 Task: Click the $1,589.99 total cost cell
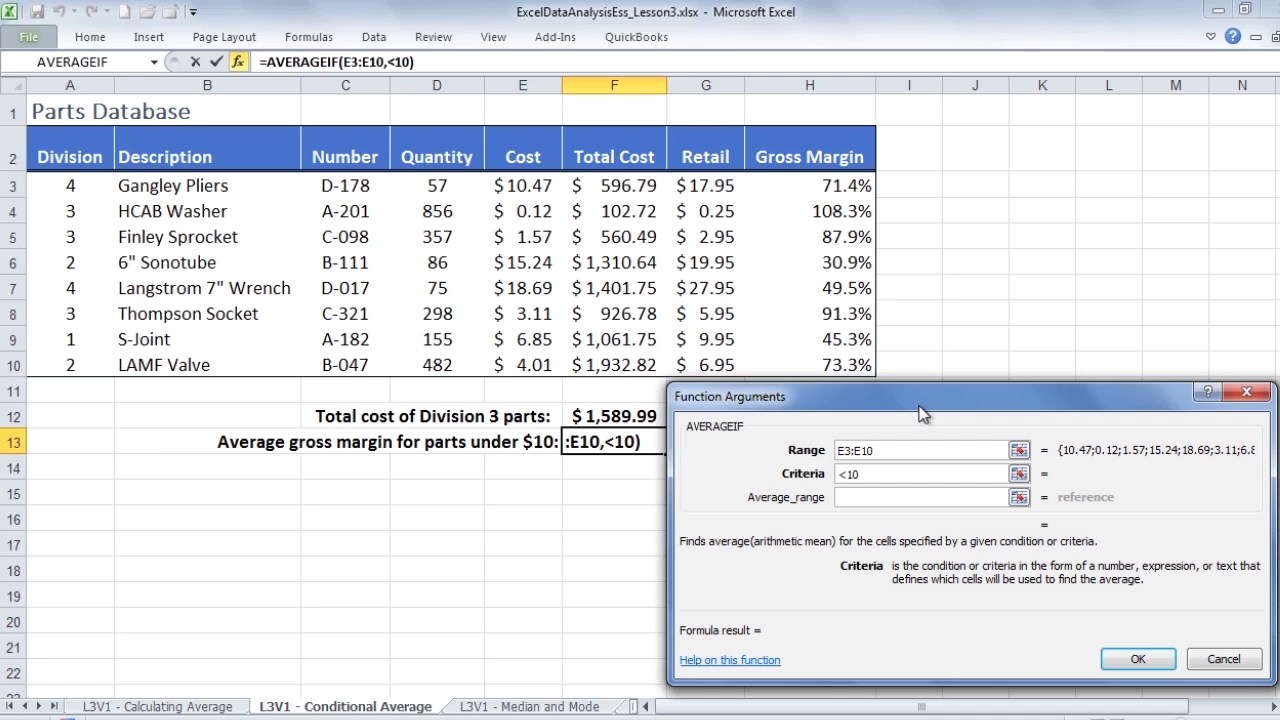(x=614, y=416)
